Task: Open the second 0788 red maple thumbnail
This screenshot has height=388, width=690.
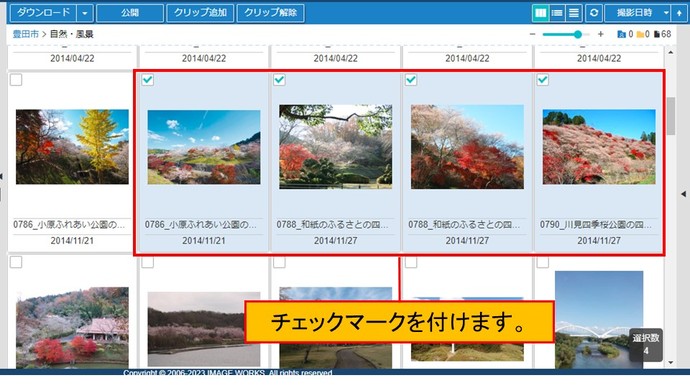Action: pos(467,147)
